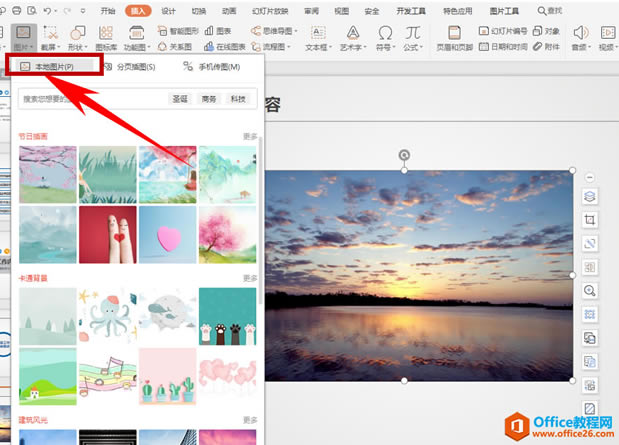The image size is (619, 445).
Task: Expand the 思维导图 mind map dropdown
Action: point(296,31)
